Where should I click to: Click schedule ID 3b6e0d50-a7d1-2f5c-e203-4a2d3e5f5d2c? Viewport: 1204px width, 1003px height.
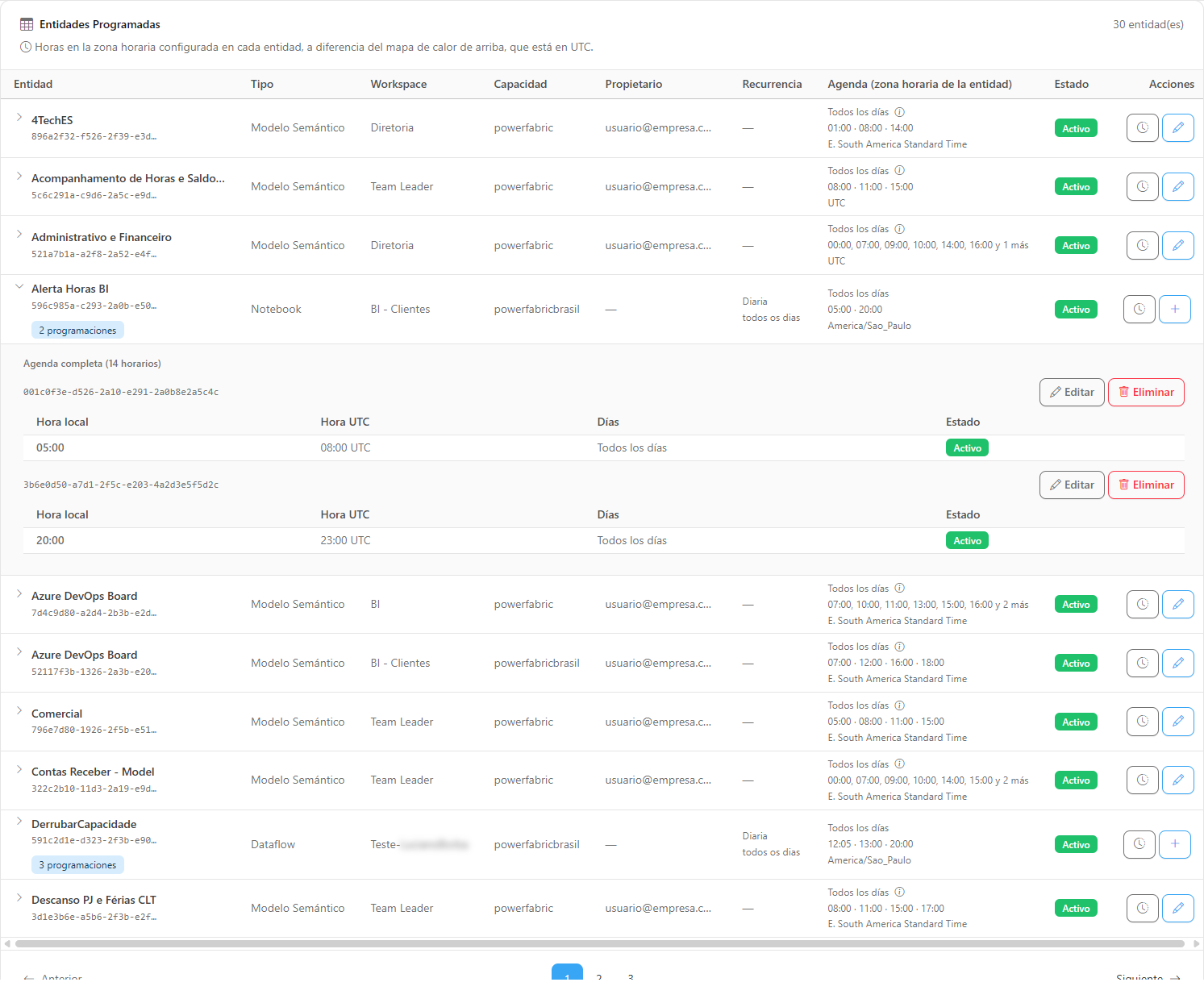tap(121, 485)
